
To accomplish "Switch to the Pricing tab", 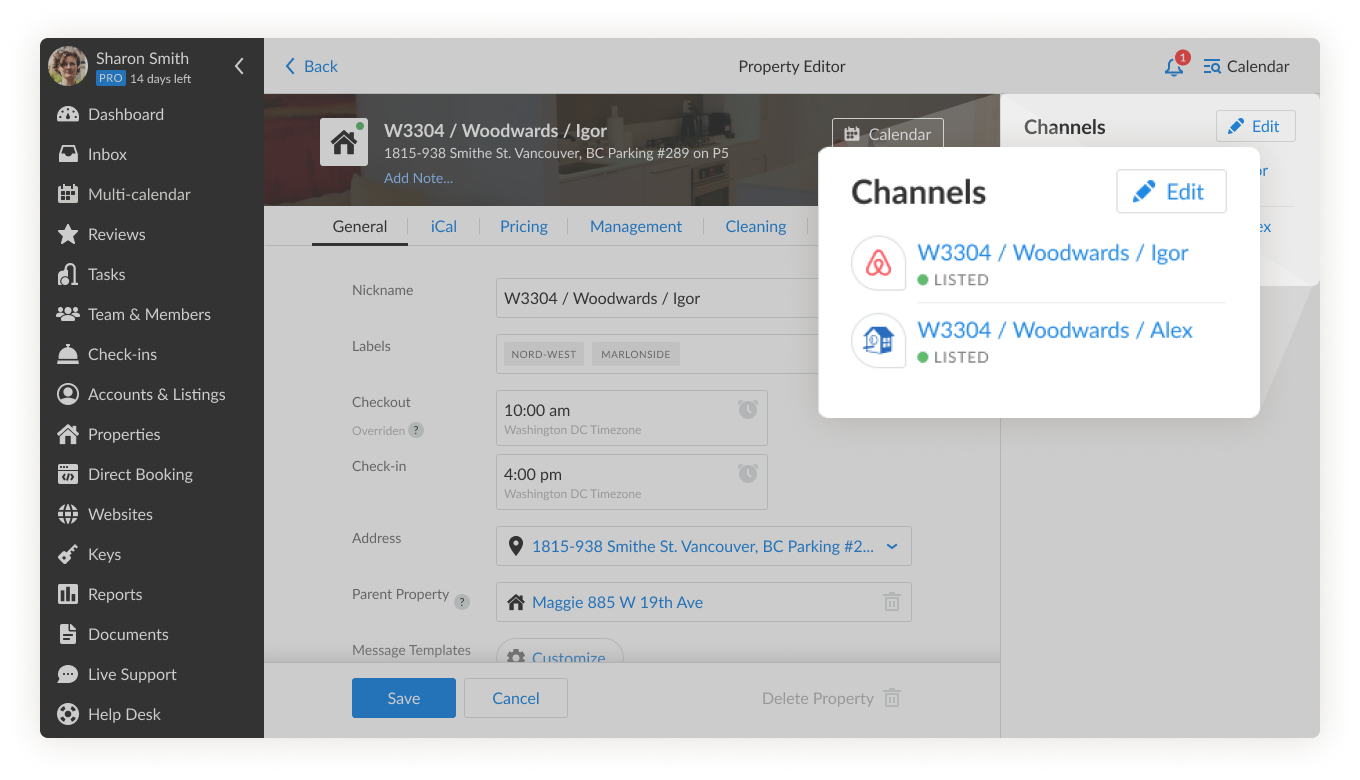I will (x=524, y=226).
